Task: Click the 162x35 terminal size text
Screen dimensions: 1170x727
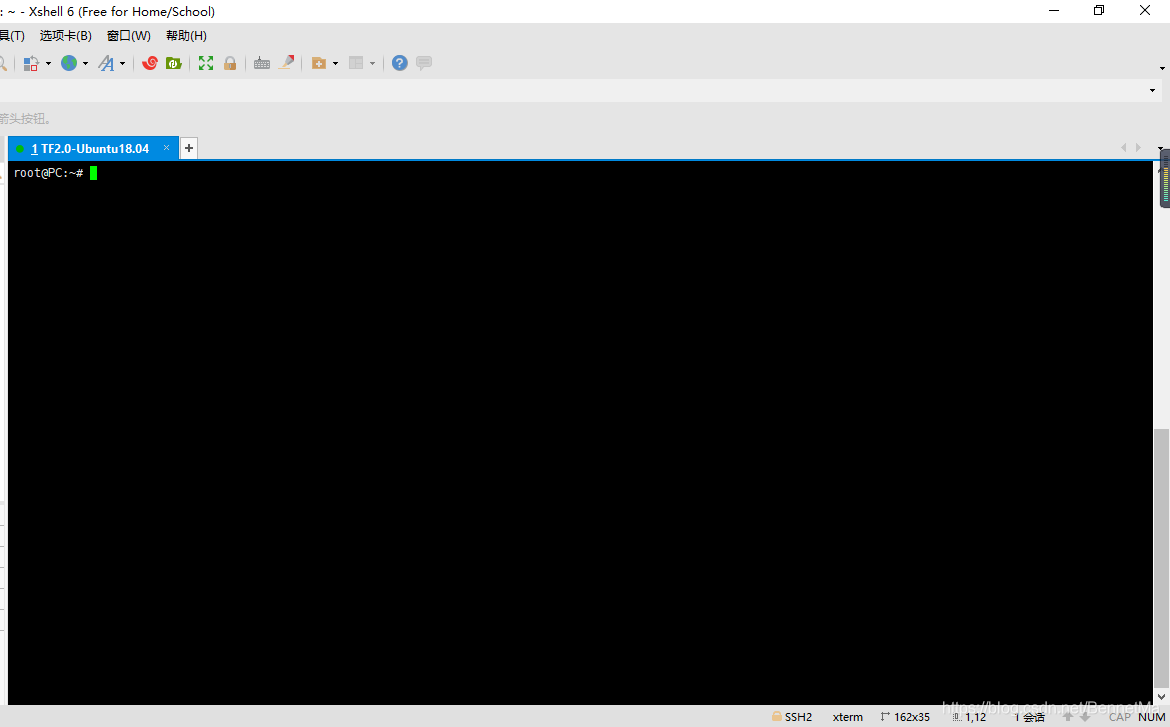Action: (912, 717)
